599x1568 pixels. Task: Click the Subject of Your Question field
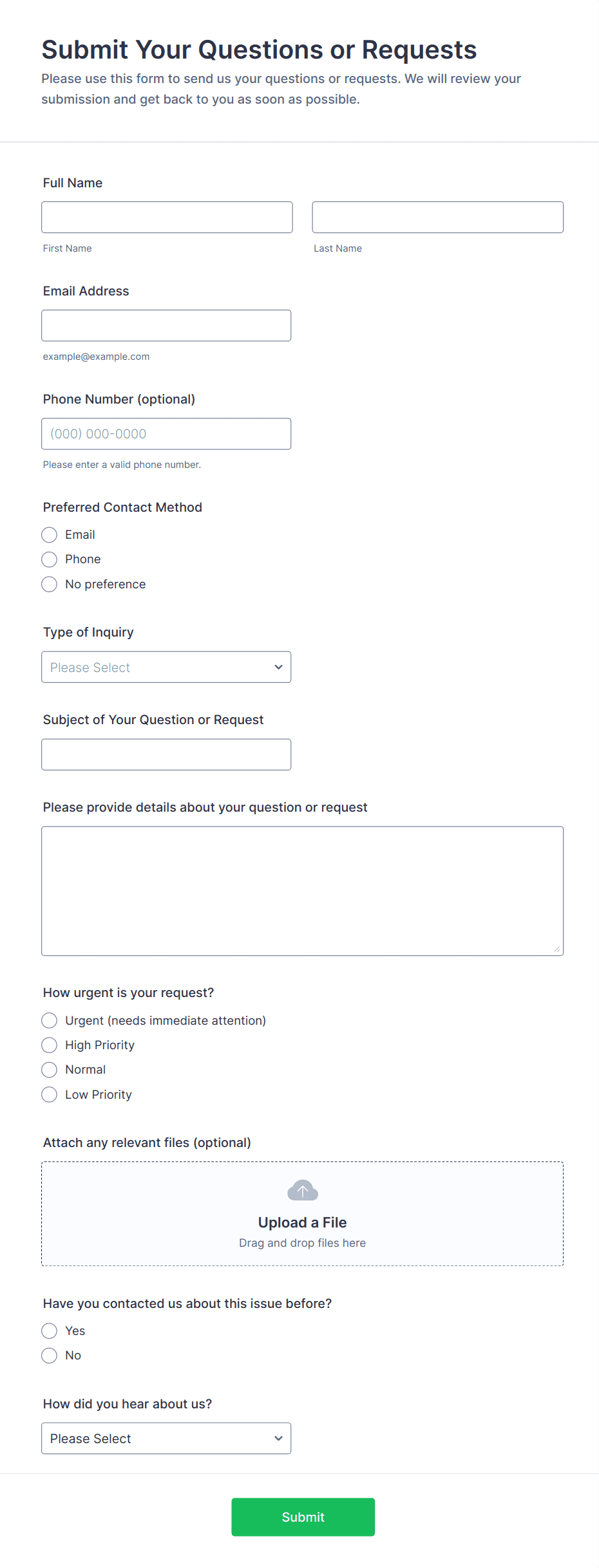166,754
